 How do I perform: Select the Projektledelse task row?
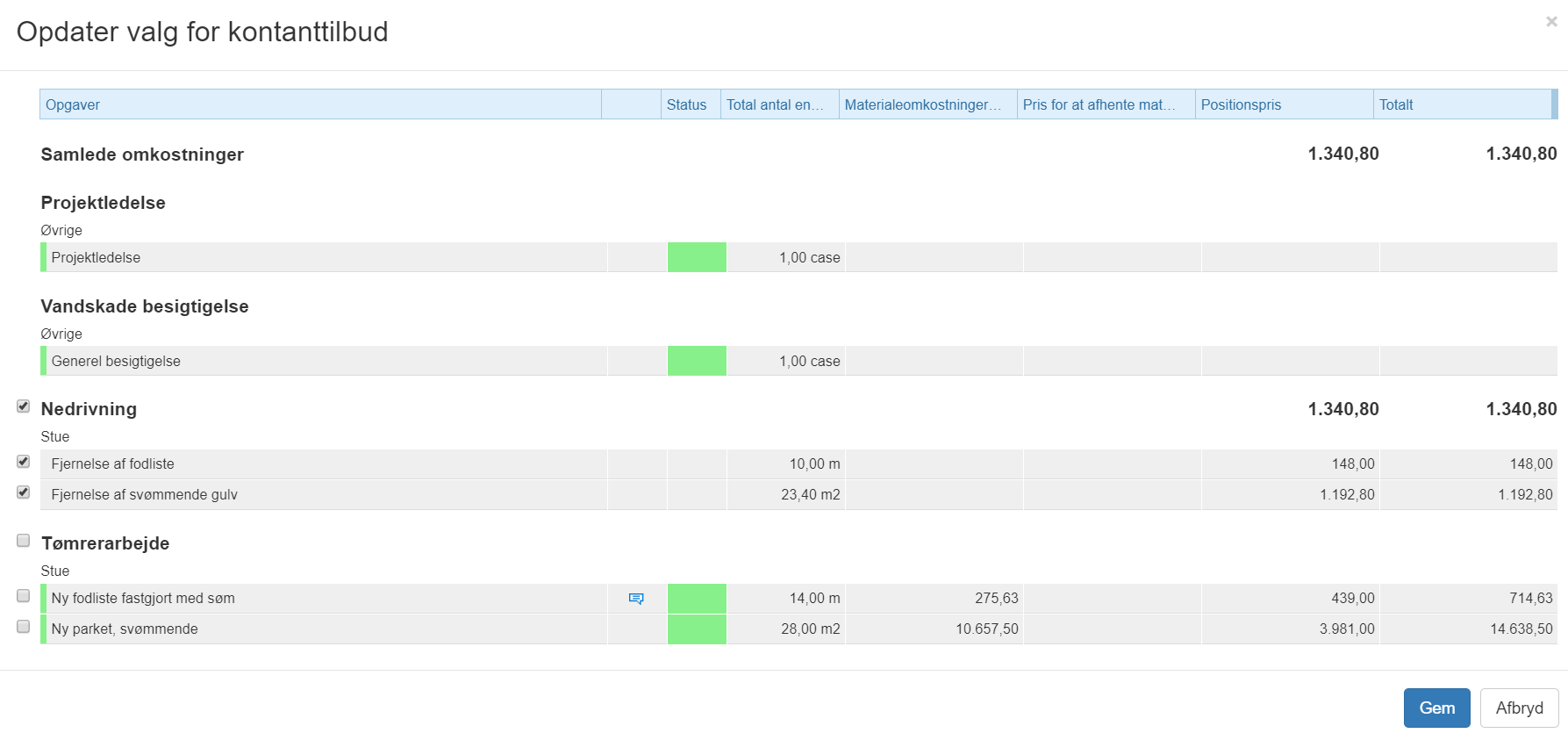97,258
